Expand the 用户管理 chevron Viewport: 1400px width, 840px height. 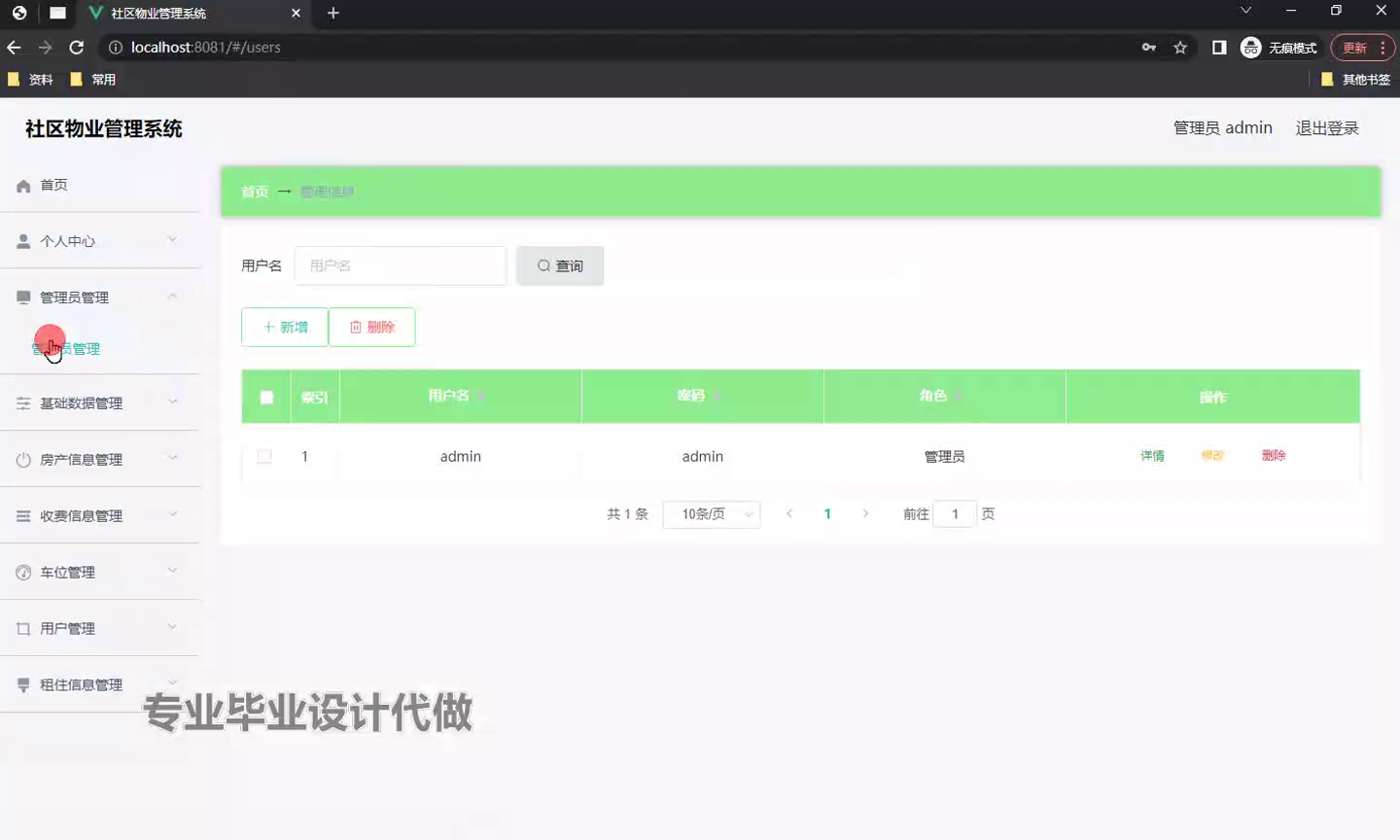[x=172, y=627]
